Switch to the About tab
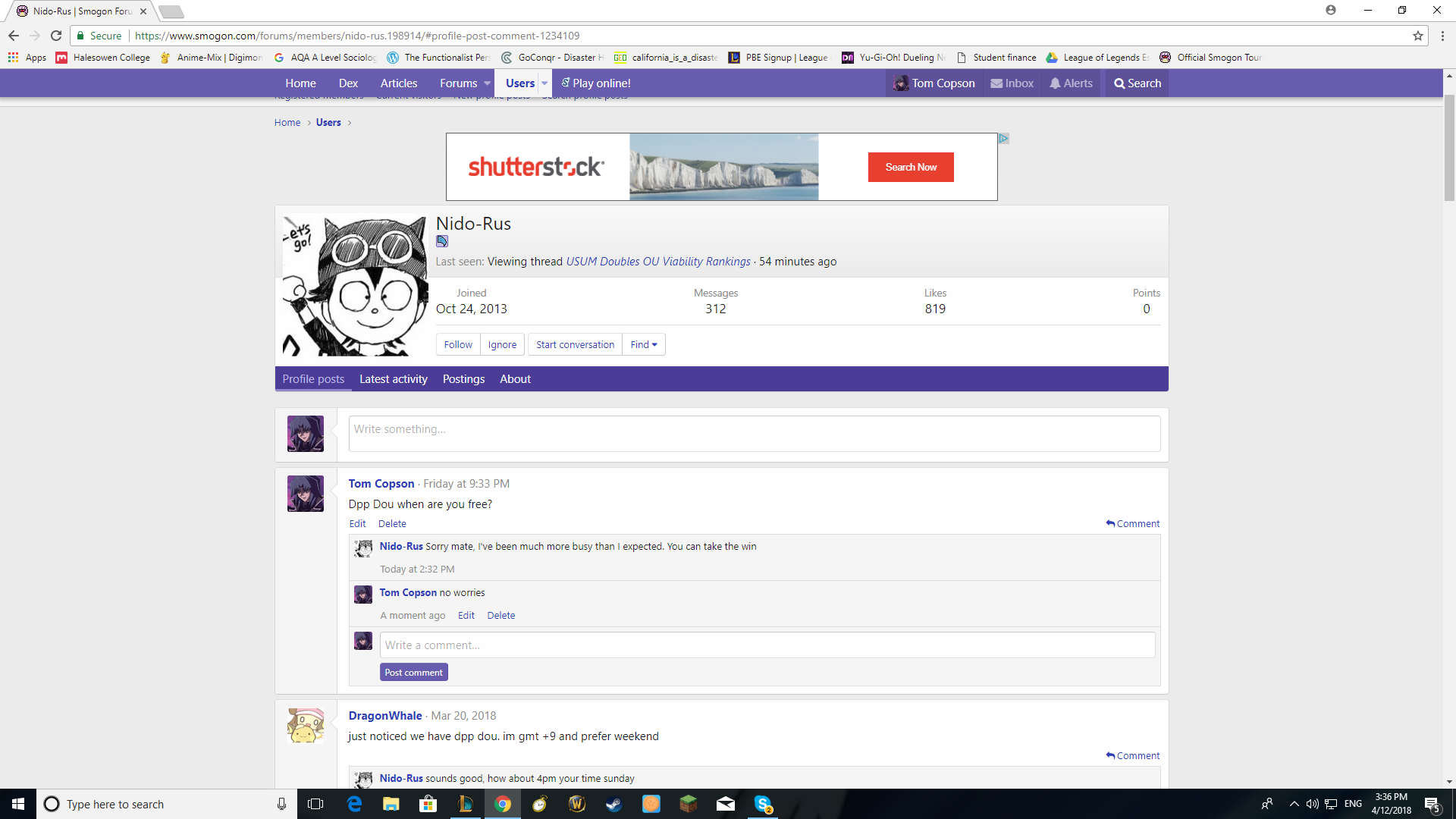 click(515, 379)
